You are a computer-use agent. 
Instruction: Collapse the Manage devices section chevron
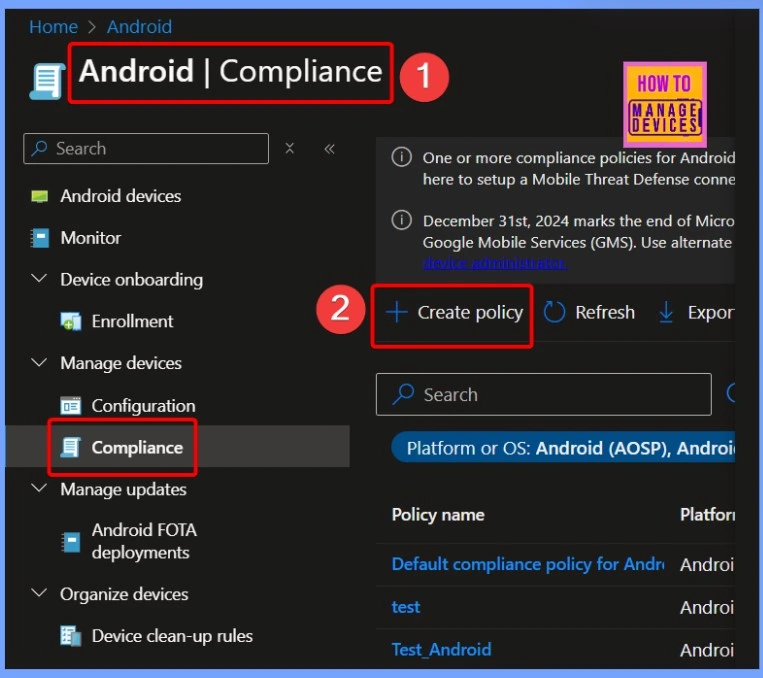(x=39, y=363)
